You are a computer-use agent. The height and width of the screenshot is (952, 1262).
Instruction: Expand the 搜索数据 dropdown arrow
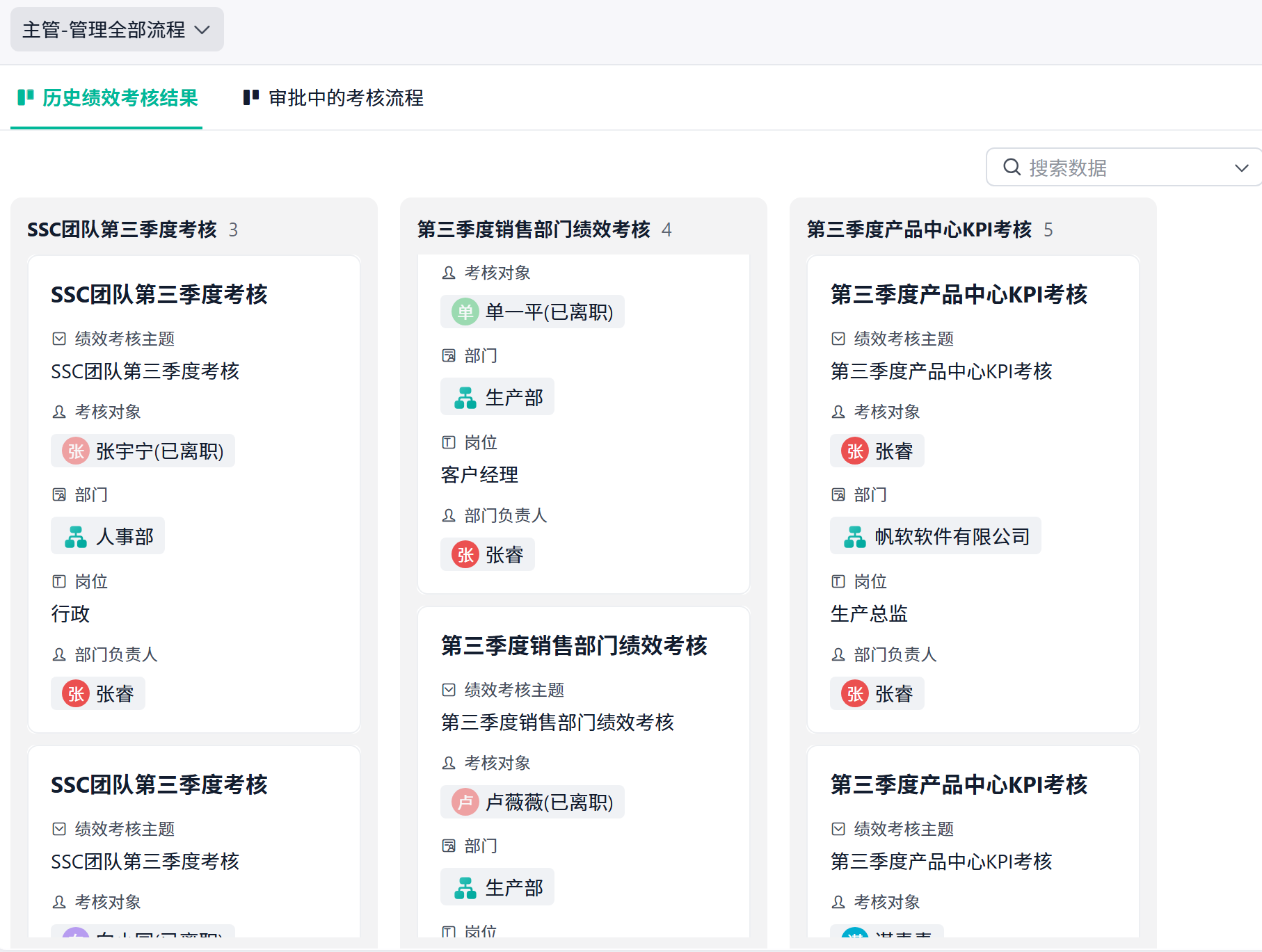[1242, 168]
